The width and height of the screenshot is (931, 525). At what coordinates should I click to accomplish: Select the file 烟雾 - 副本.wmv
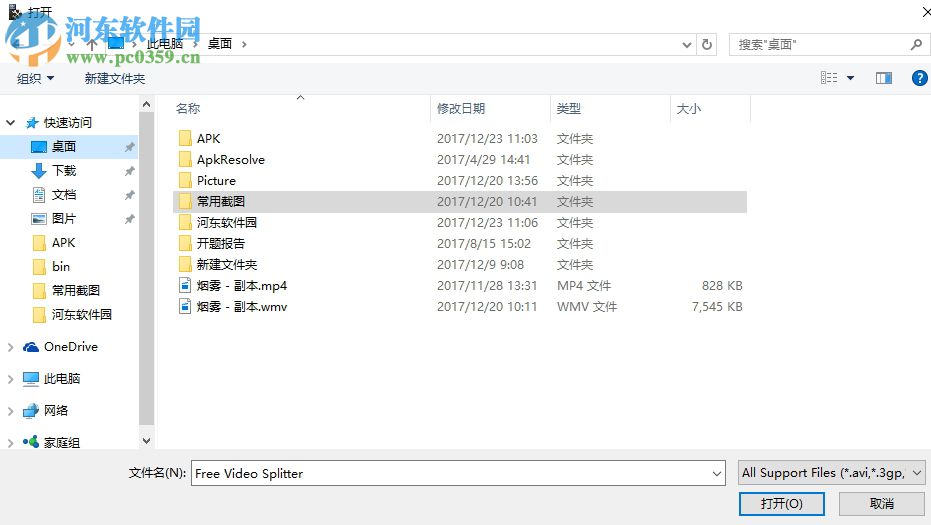pos(460,306)
